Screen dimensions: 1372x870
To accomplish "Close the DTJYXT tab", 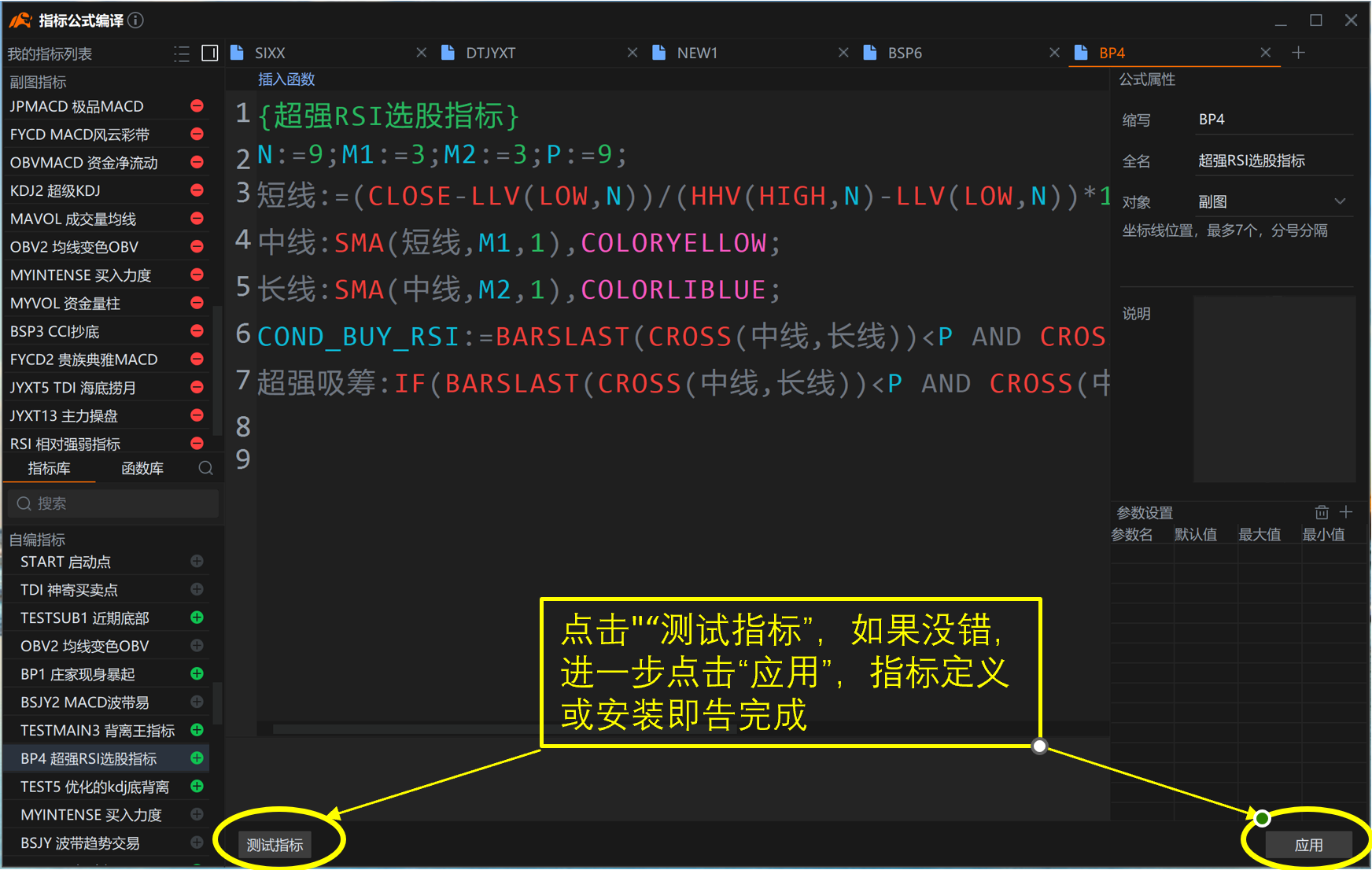I will point(633,53).
